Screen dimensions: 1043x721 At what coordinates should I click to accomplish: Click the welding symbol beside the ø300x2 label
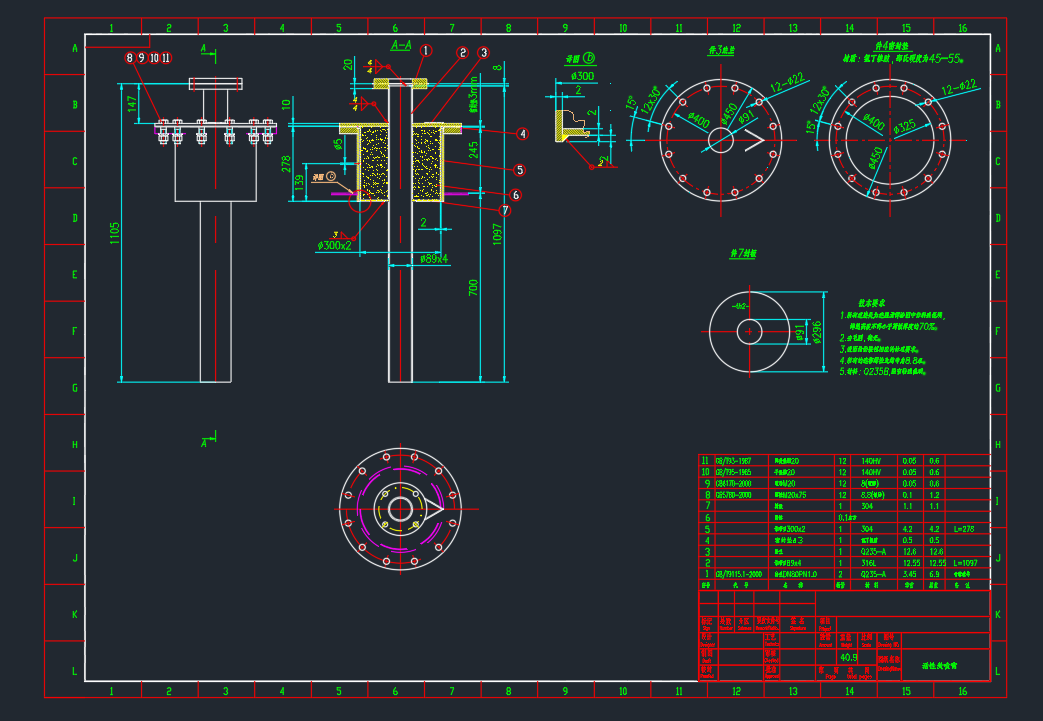(343, 235)
